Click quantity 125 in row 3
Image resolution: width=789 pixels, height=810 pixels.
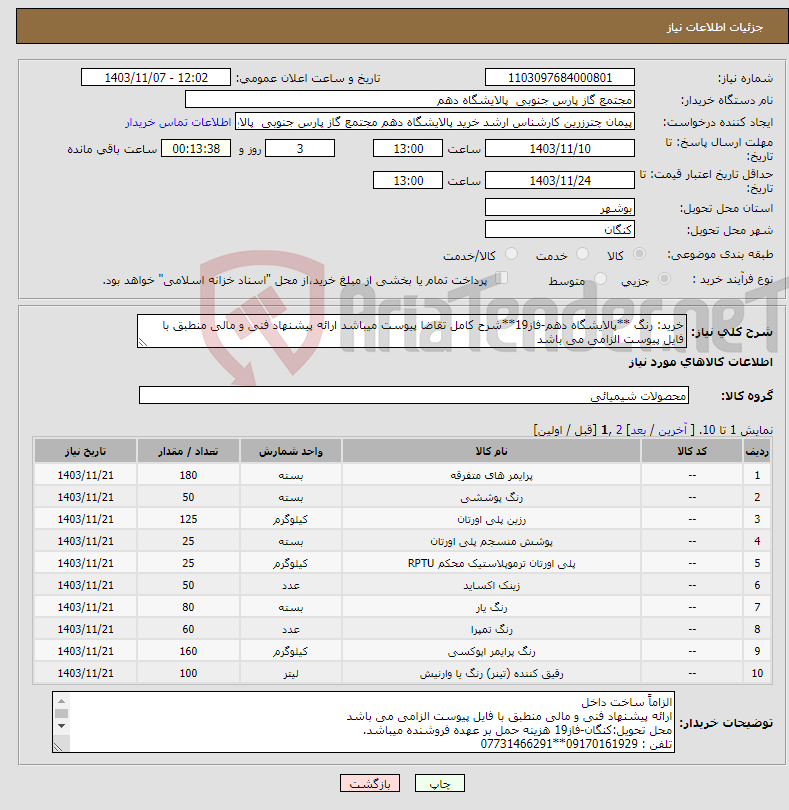click(188, 519)
